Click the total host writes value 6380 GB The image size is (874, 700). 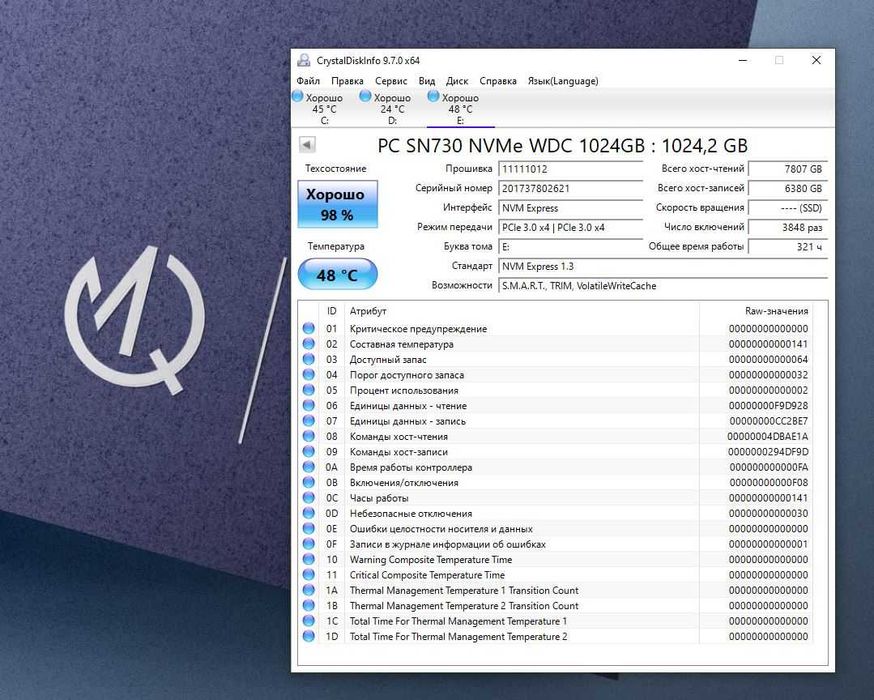788,188
